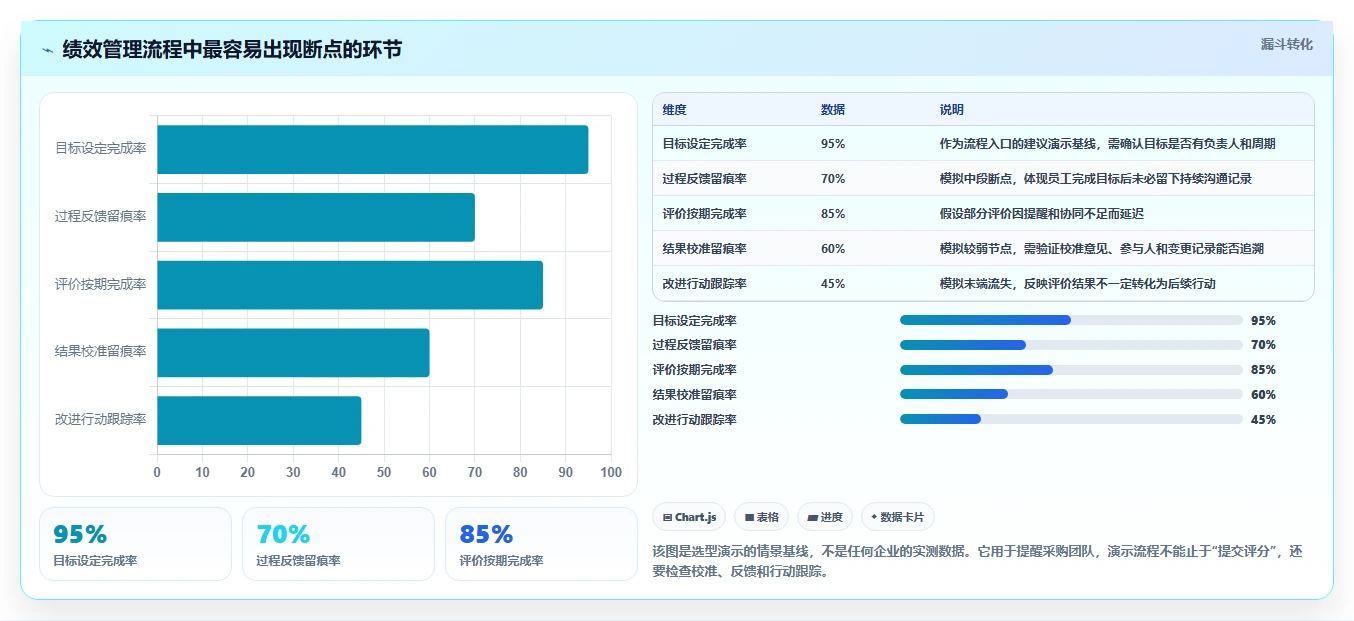Open the 85% 评价按期完成率 data card
The image size is (1354, 621).
(x=541, y=544)
